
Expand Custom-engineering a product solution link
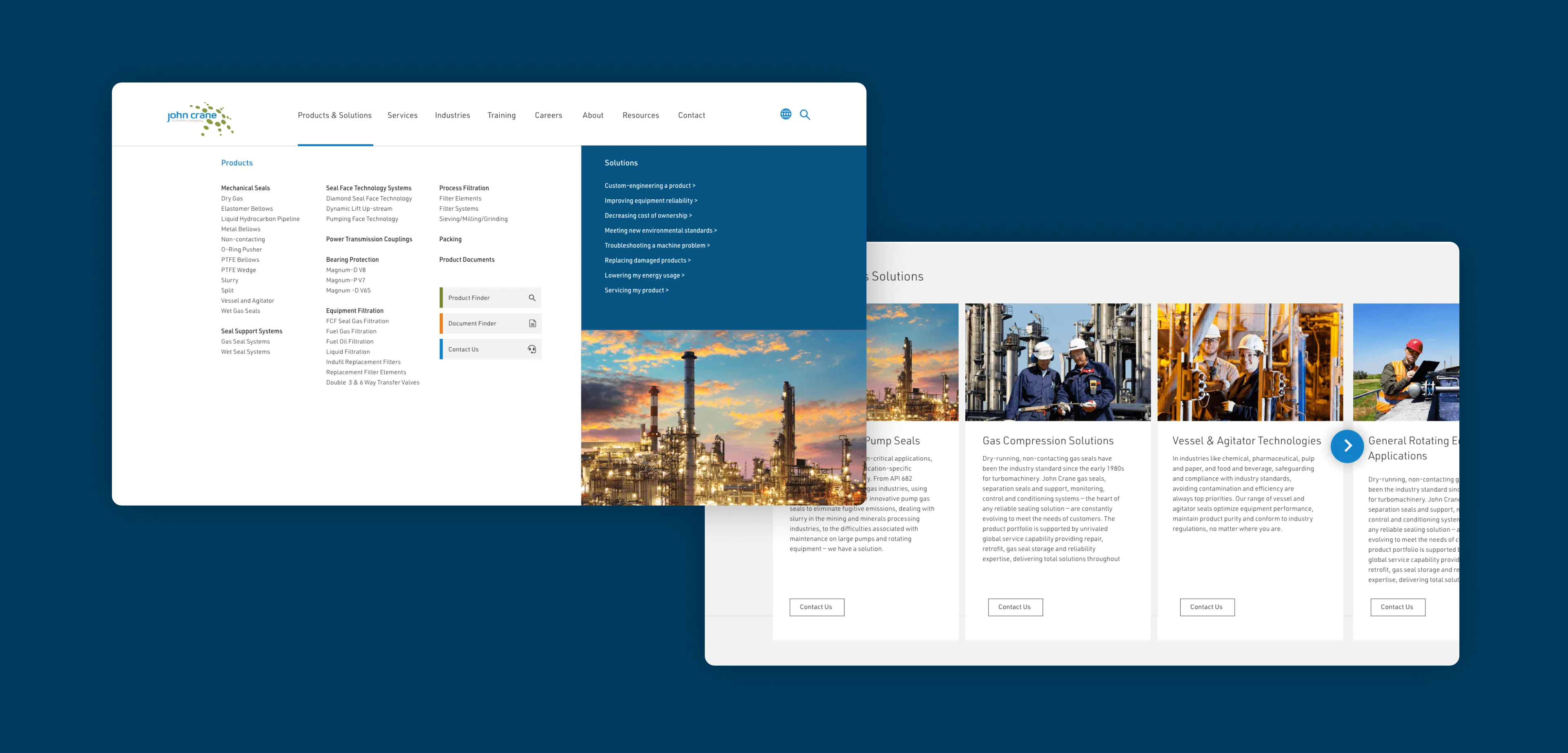click(x=650, y=186)
